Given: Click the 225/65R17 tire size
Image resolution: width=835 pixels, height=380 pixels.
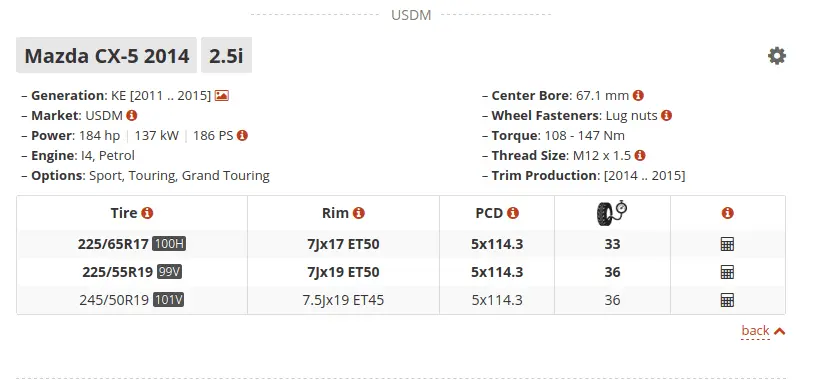Looking at the screenshot, I should tap(113, 244).
